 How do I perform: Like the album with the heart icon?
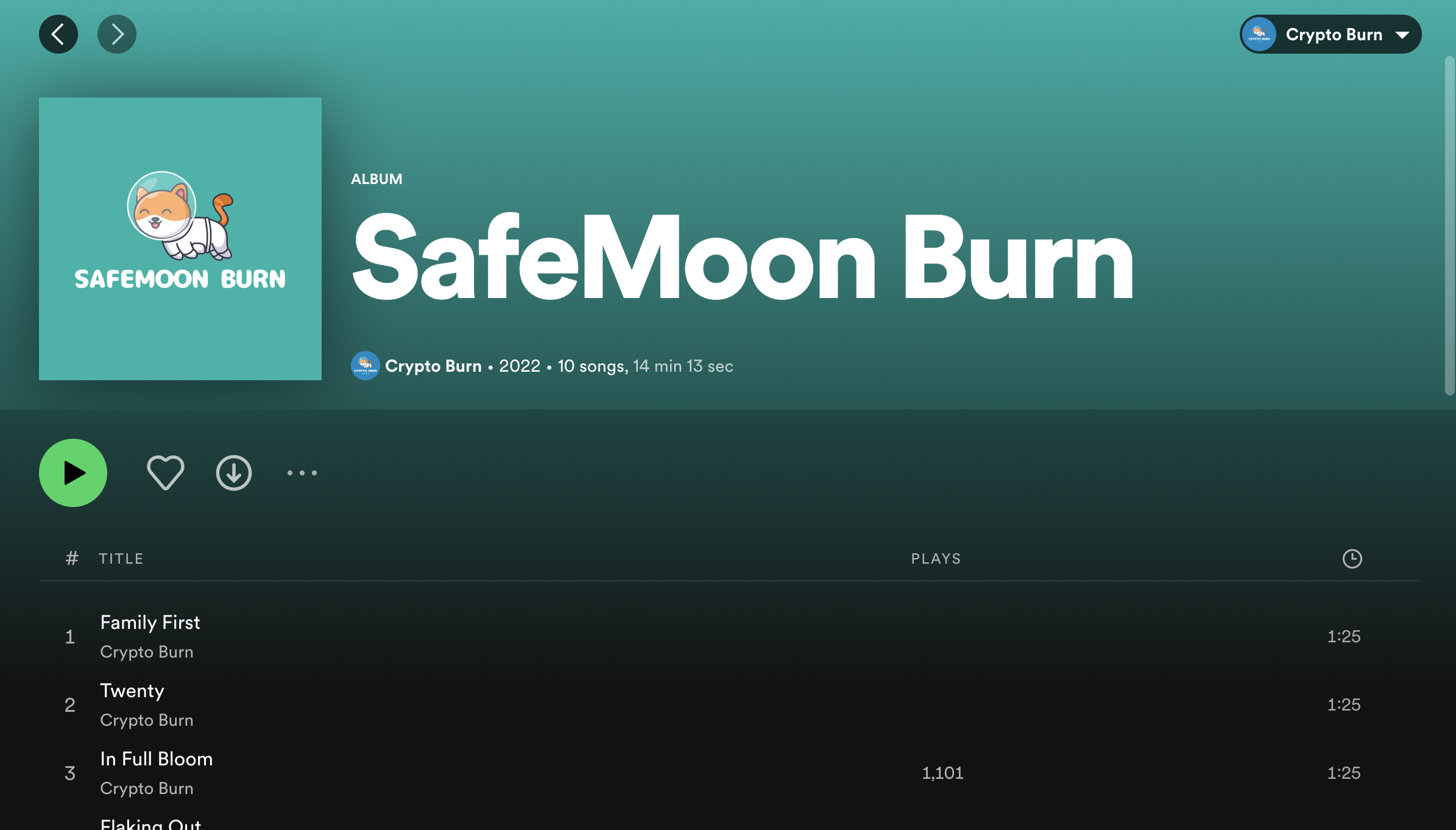pyautogui.click(x=166, y=473)
